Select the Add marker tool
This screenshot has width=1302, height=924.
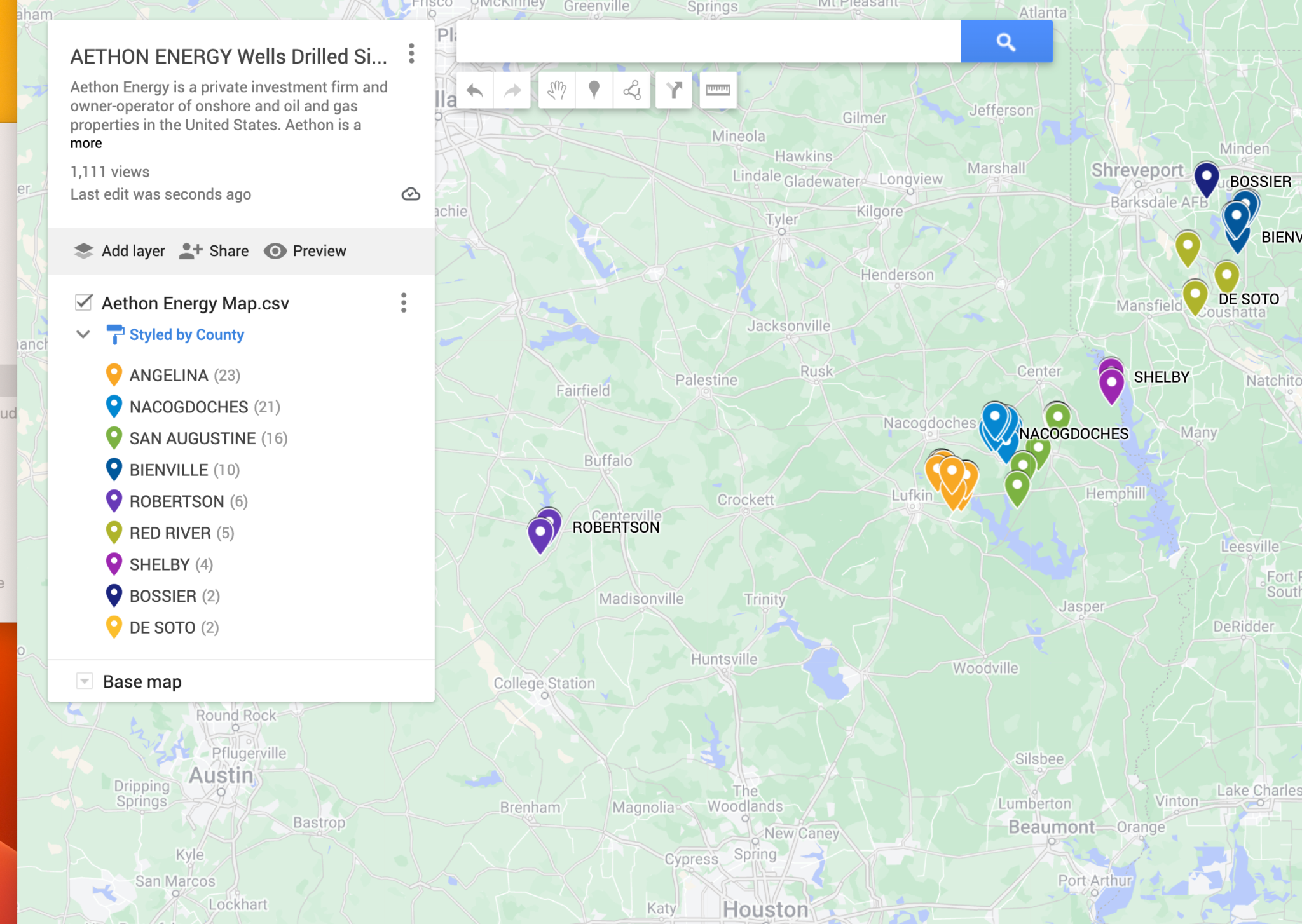click(x=594, y=90)
